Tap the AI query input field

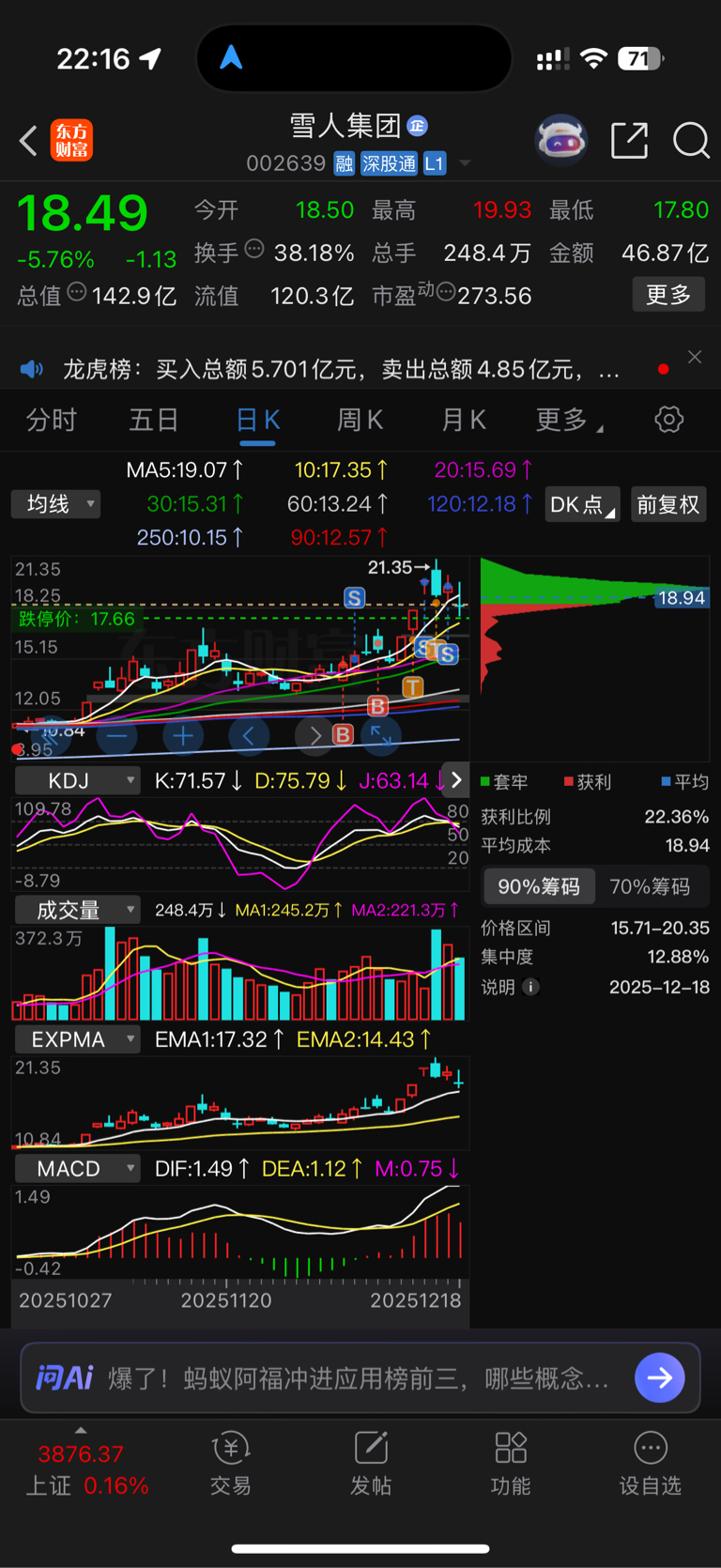coord(360,1378)
